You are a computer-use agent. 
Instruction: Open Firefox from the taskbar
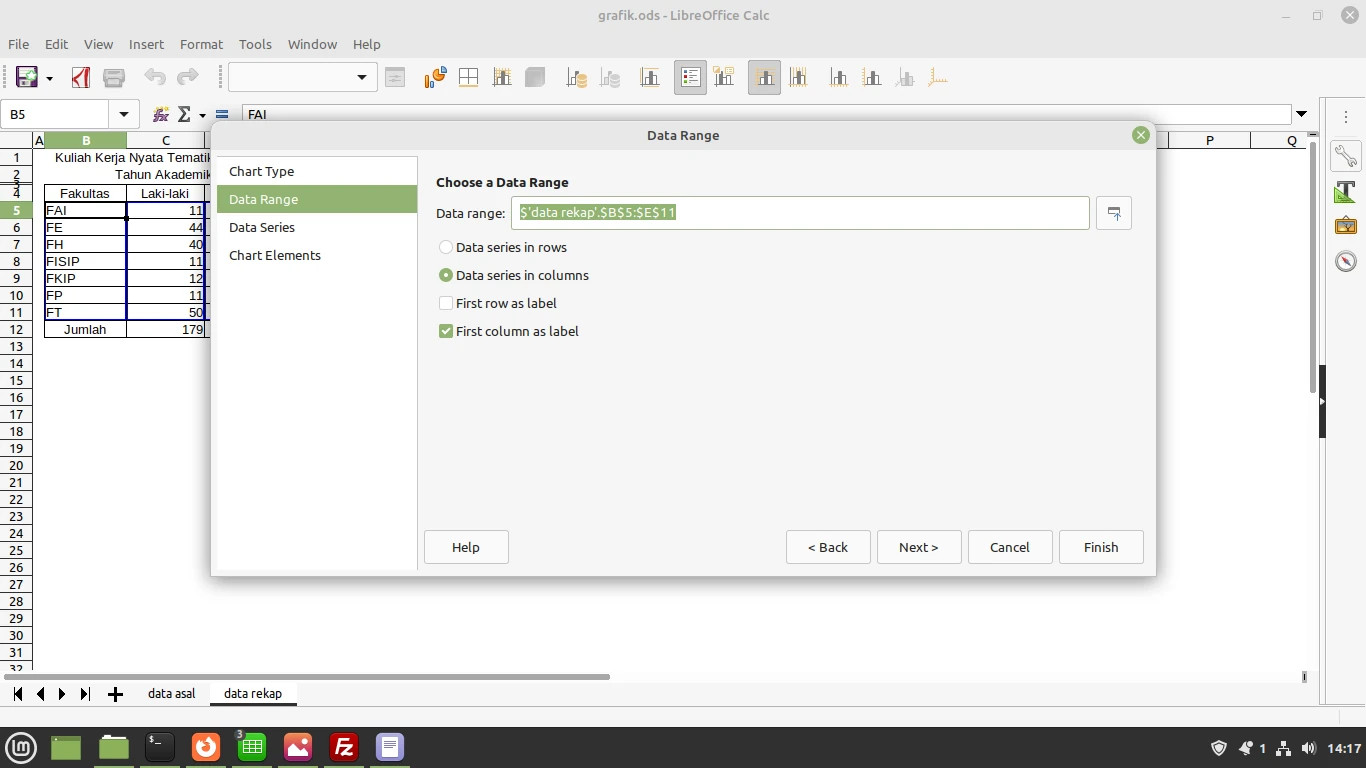[x=206, y=747]
